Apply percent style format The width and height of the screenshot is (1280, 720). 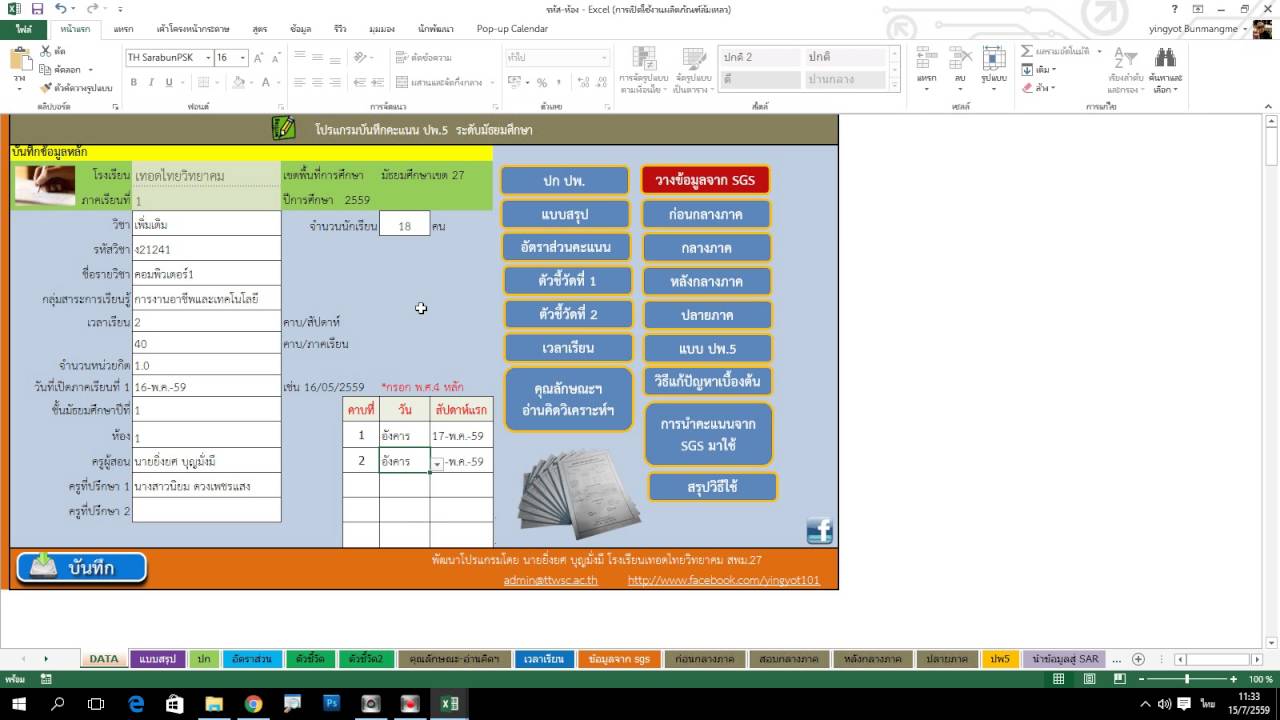[x=541, y=82]
